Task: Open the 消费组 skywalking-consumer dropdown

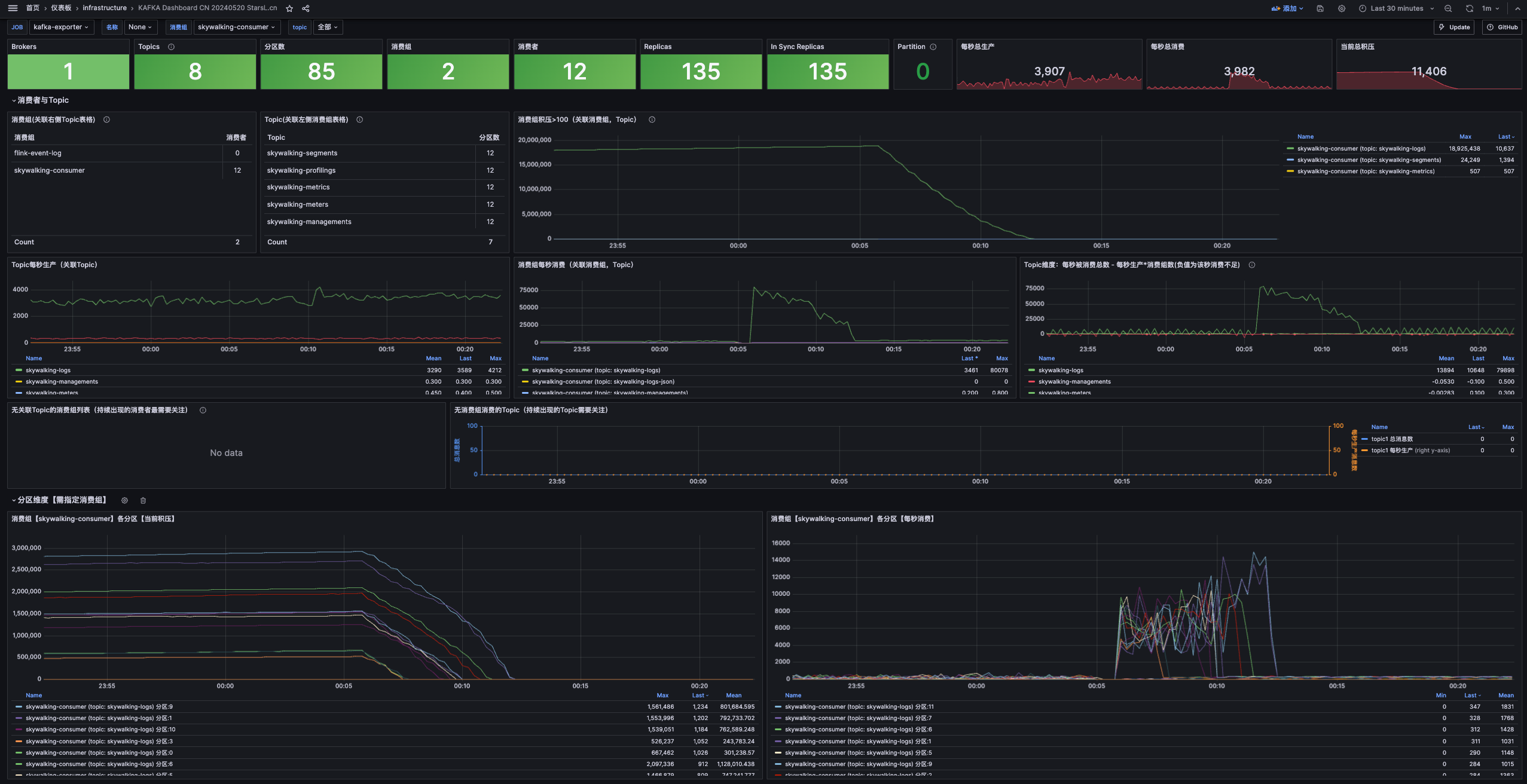Action: point(237,27)
